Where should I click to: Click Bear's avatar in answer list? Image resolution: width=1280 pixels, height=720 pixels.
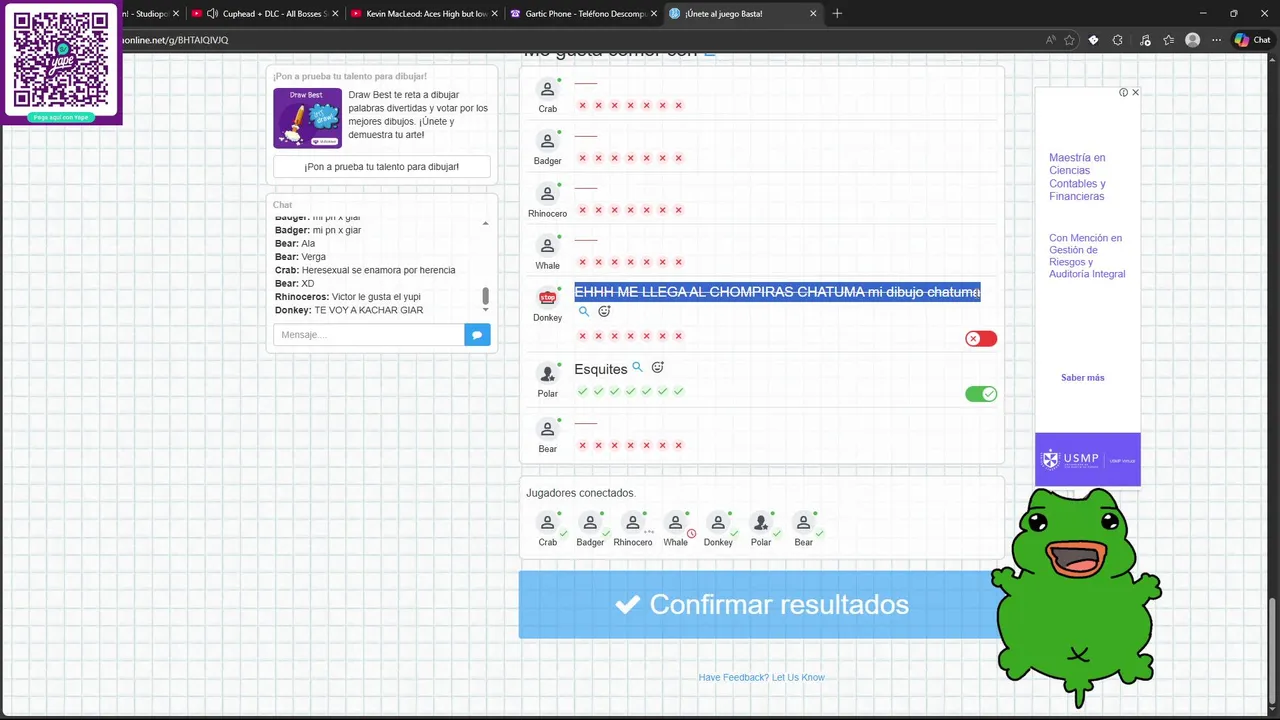click(x=547, y=429)
